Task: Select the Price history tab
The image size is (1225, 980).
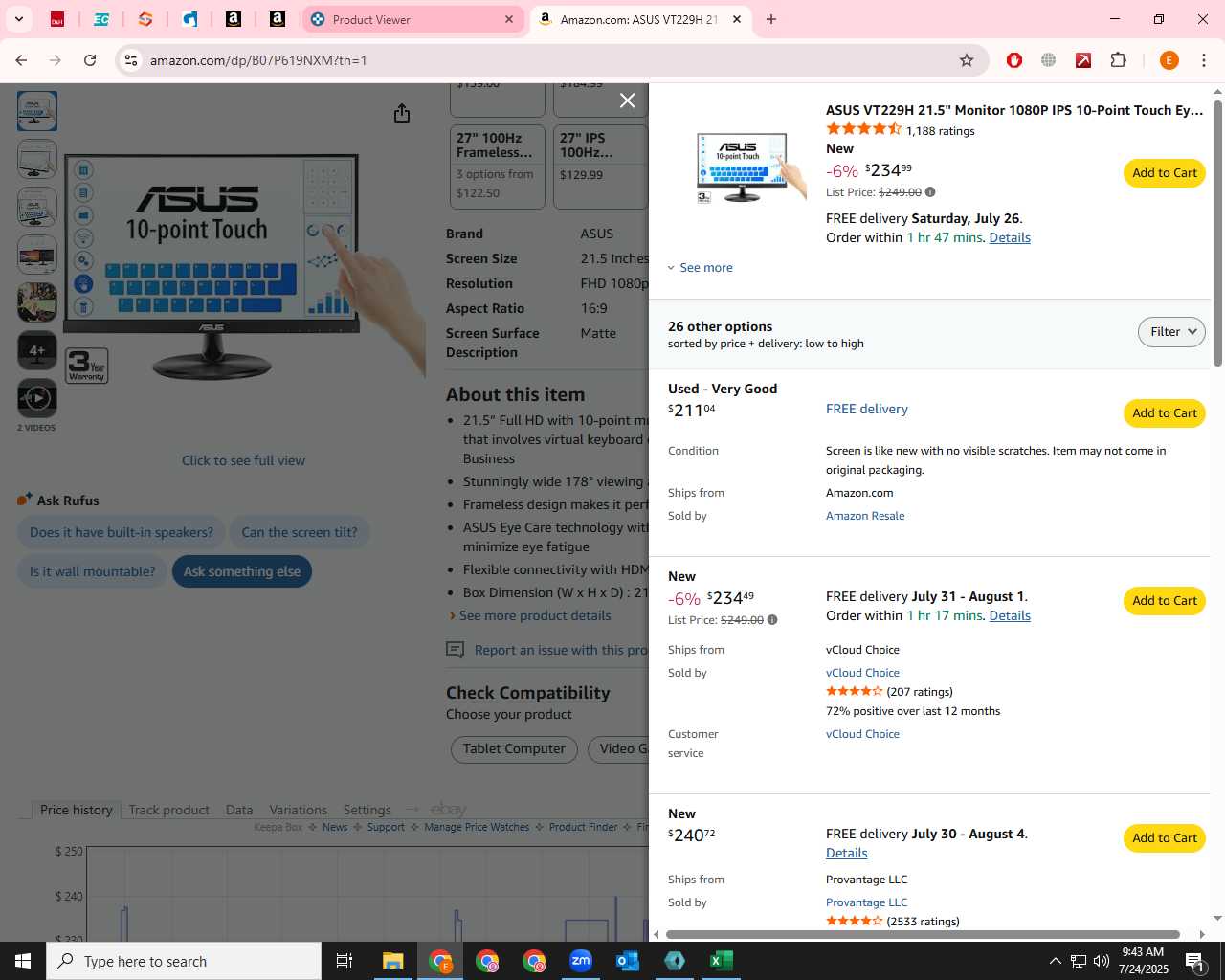Action: [x=76, y=810]
